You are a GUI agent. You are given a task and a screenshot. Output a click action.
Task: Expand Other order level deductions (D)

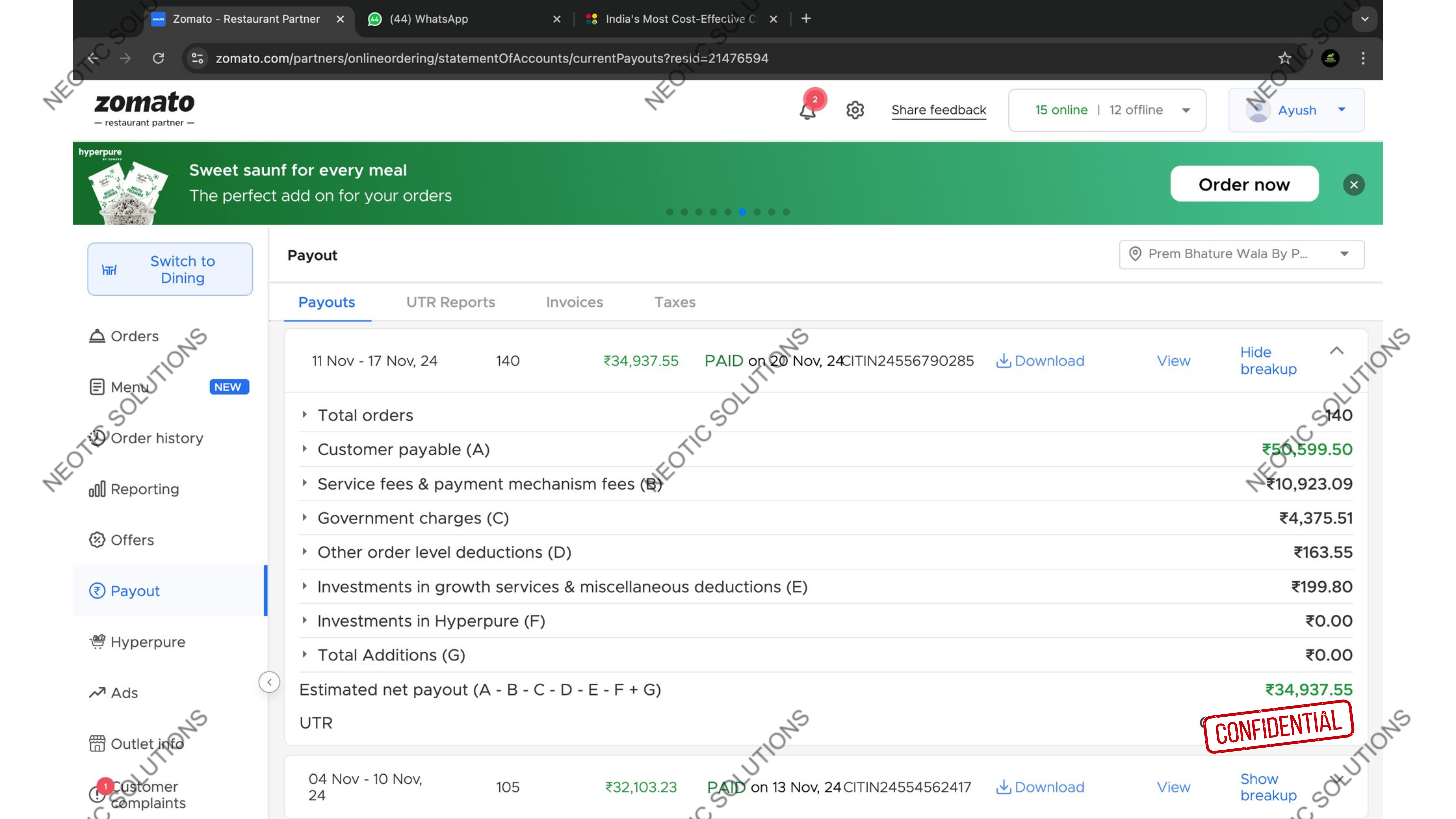pyautogui.click(x=305, y=551)
